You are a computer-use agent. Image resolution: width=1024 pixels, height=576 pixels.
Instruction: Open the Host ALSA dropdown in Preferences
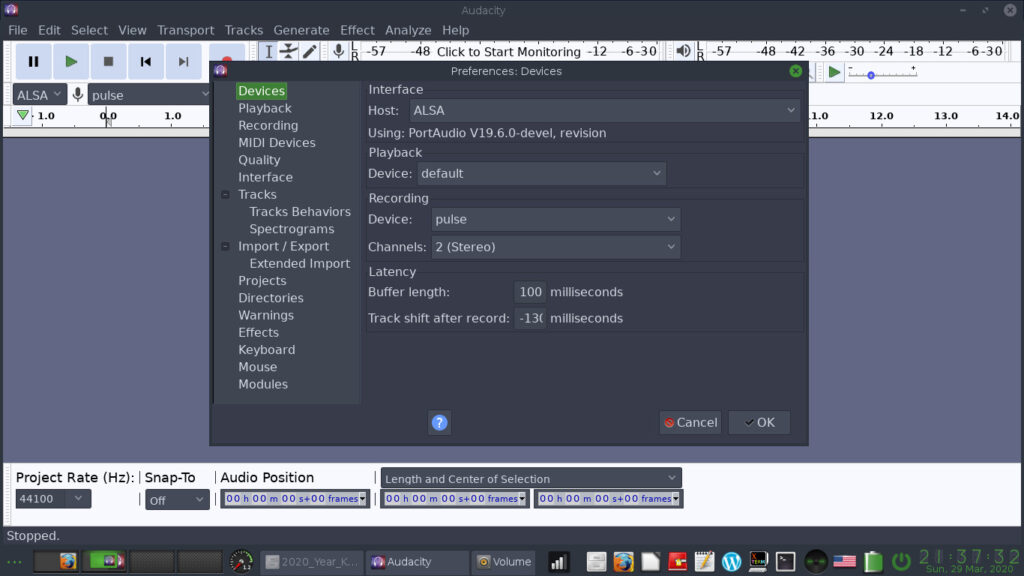pos(605,110)
